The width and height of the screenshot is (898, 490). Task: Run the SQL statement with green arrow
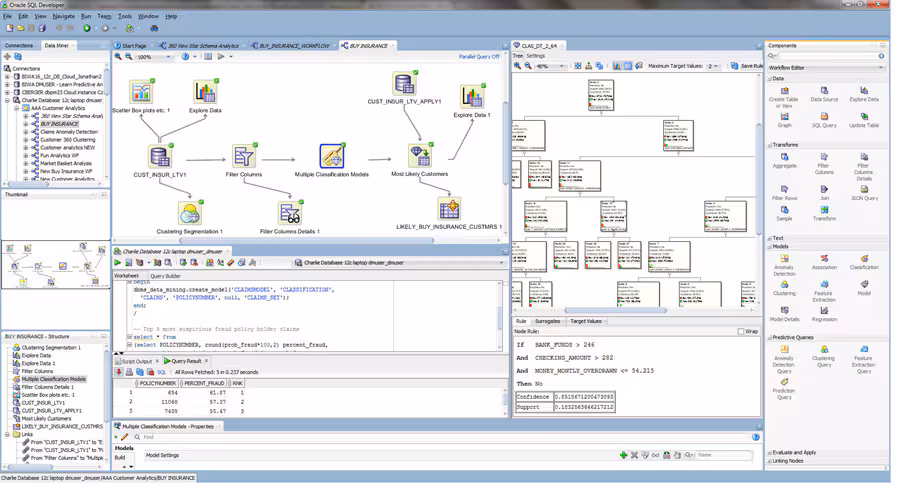pyautogui.click(x=117, y=263)
